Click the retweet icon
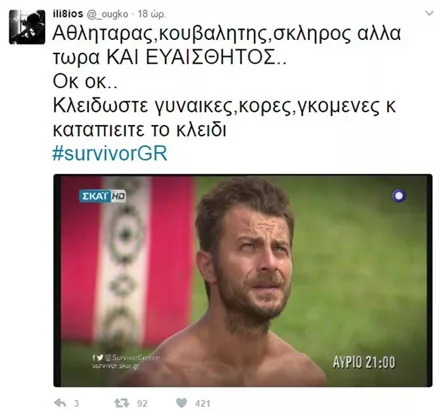 pos(121,403)
